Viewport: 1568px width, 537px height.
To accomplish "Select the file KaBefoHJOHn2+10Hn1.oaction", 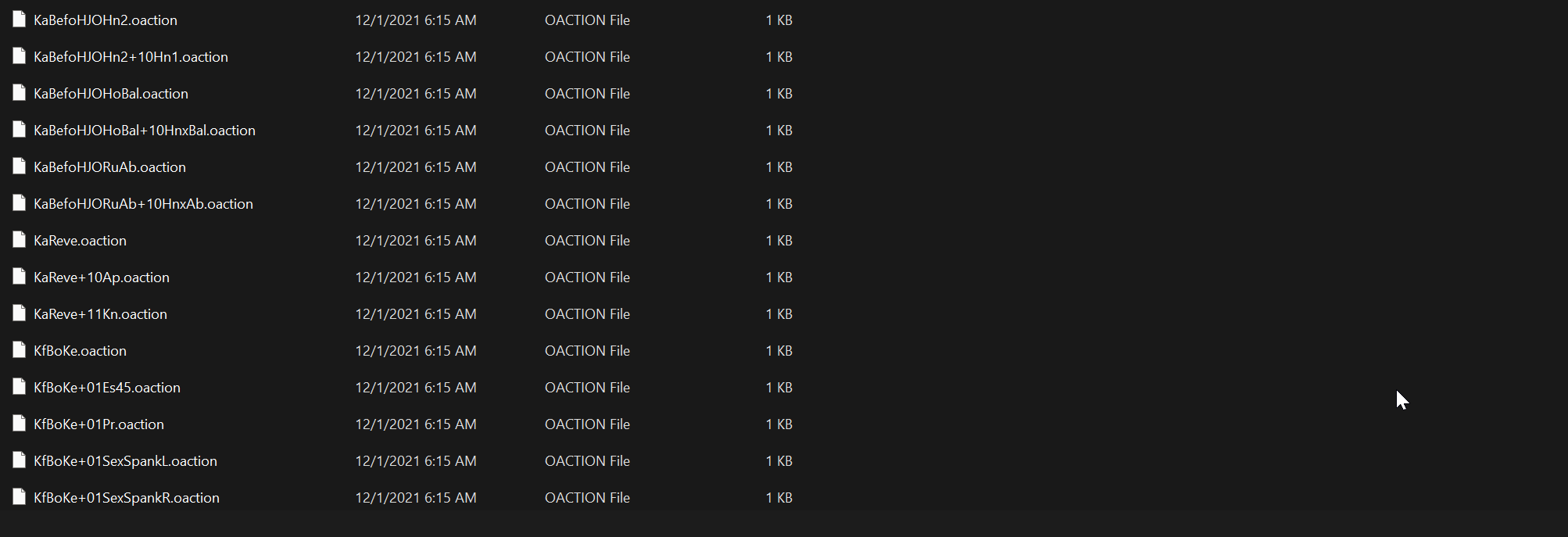I will click(x=131, y=57).
